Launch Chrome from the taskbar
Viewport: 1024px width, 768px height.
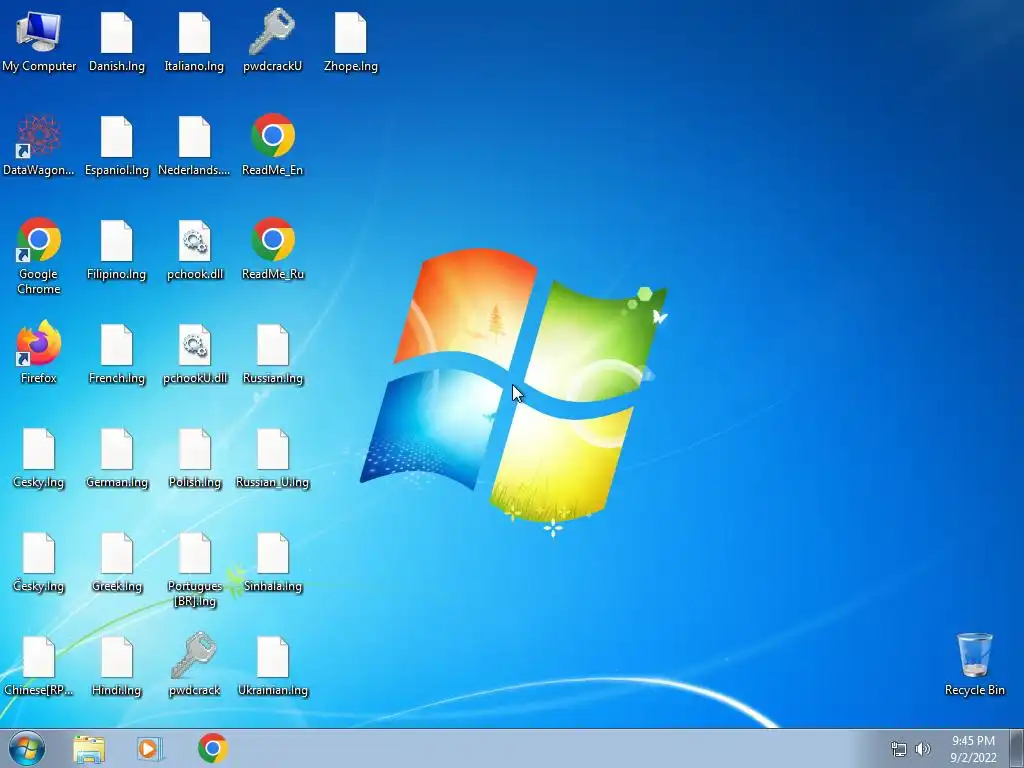[213, 748]
